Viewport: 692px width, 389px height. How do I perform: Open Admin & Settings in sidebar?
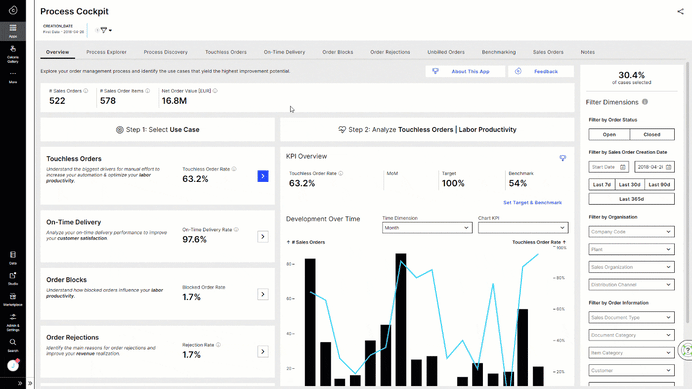click(x=13, y=322)
